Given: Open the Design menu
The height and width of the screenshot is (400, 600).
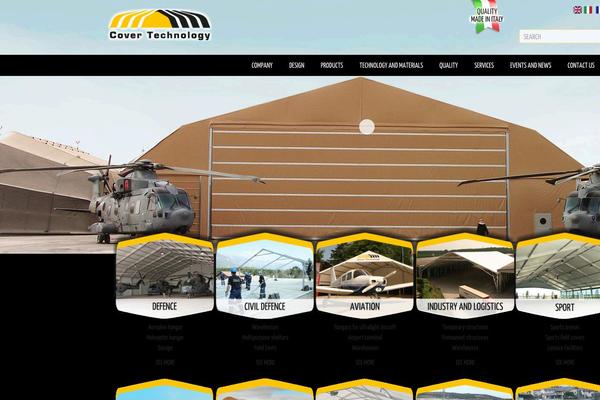Looking at the screenshot, I should click(297, 65).
